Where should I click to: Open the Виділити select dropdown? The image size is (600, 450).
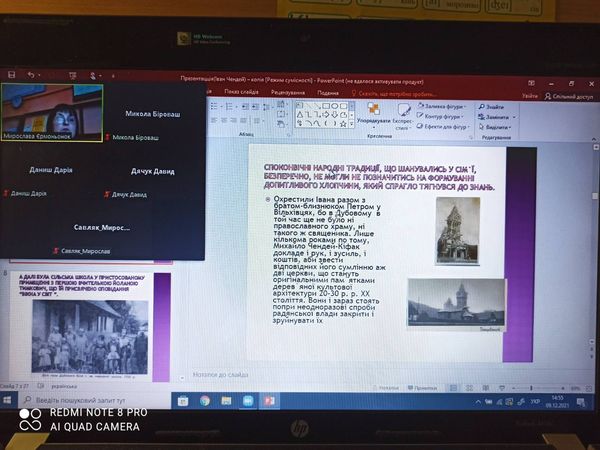click(x=495, y=127)
